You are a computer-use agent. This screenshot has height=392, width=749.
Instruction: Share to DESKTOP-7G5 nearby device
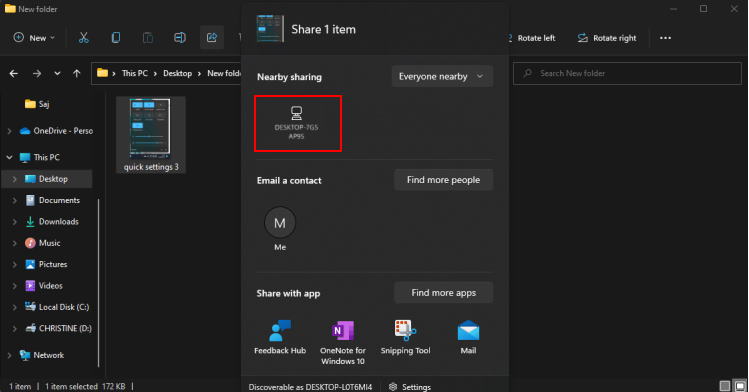pos(298,124)
